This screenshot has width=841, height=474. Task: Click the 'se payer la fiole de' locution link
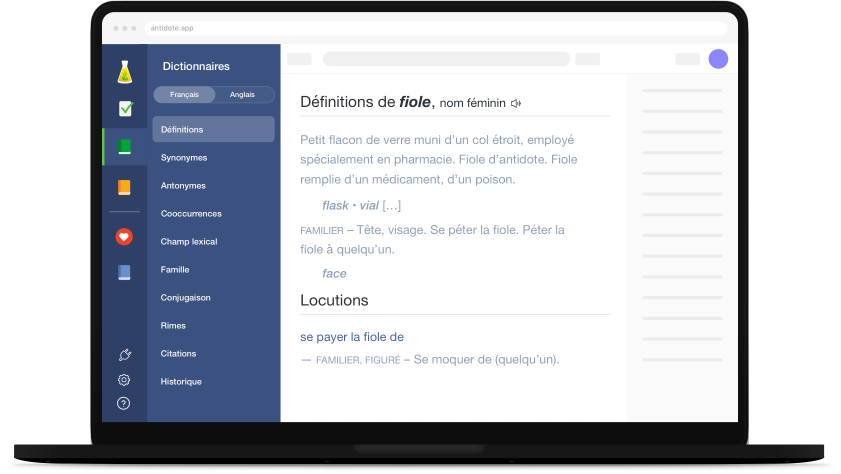click(x=352, y=337)
